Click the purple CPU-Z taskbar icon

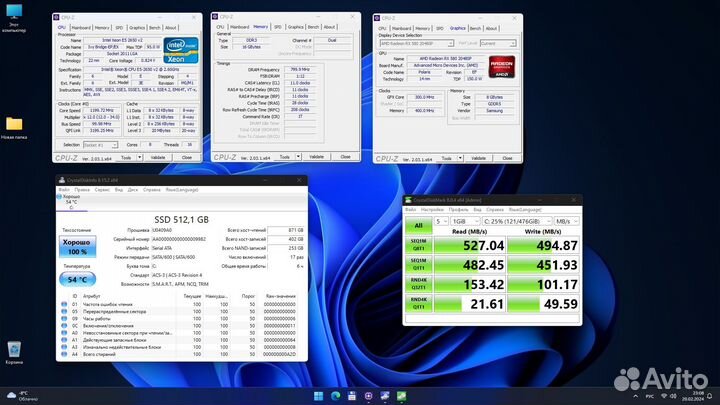pos(368,396)
